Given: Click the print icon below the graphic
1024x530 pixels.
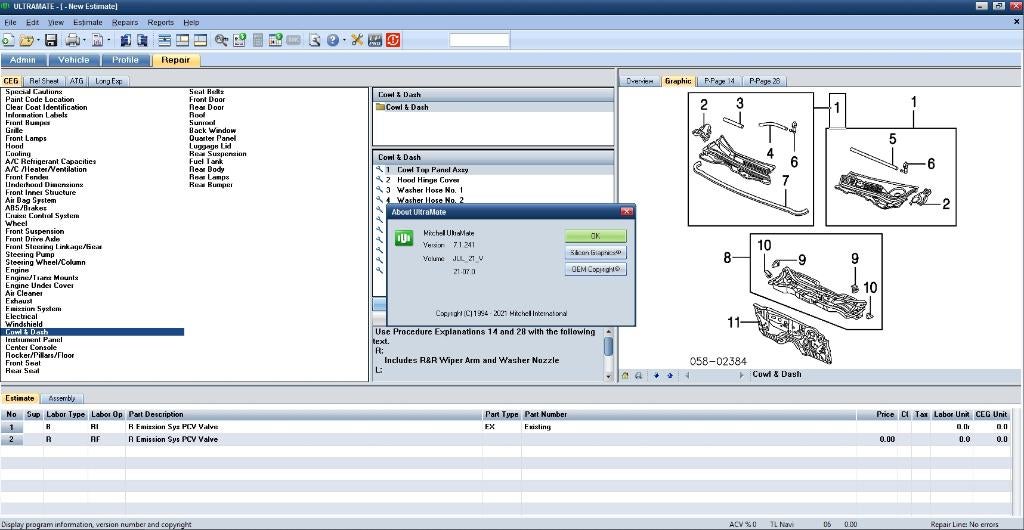Looking at the screenshot, I should (x=637, y=375).
